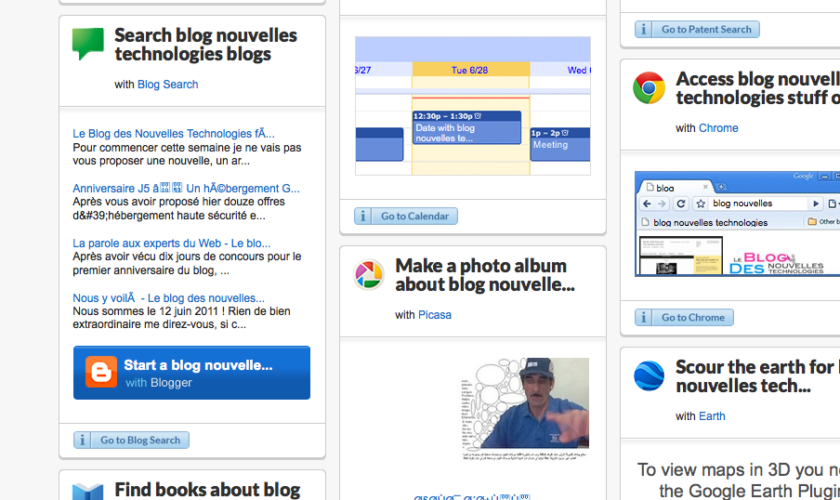Click info icon on Go to Patent Search
Viewport: 840px width, 500px height.
(x=645, y=30)
